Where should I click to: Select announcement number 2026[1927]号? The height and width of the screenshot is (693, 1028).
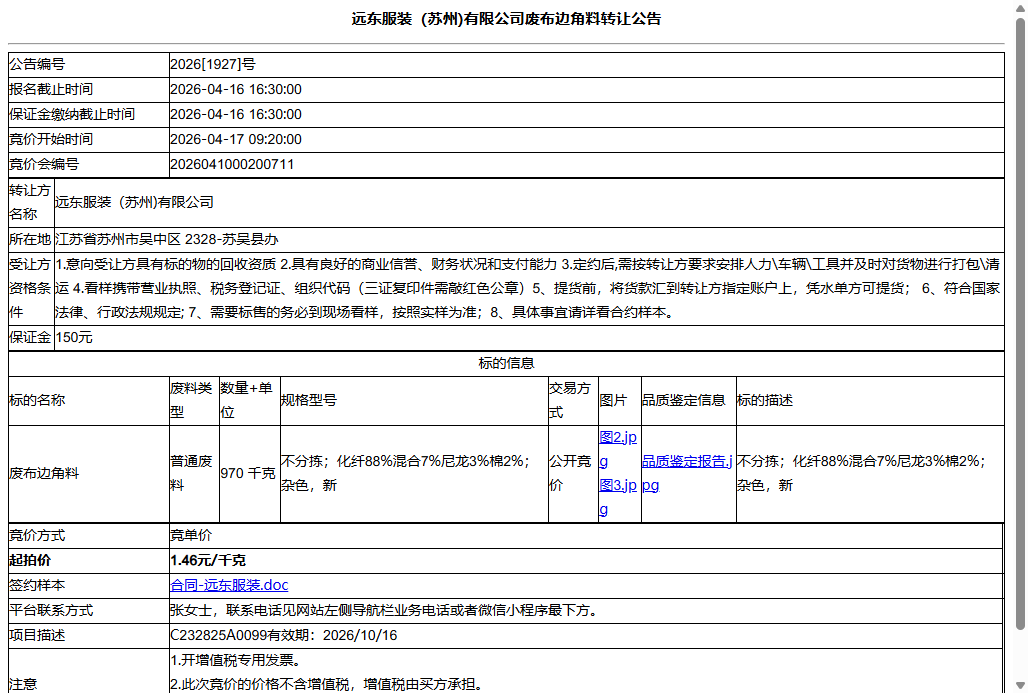(x=213, y=64)
